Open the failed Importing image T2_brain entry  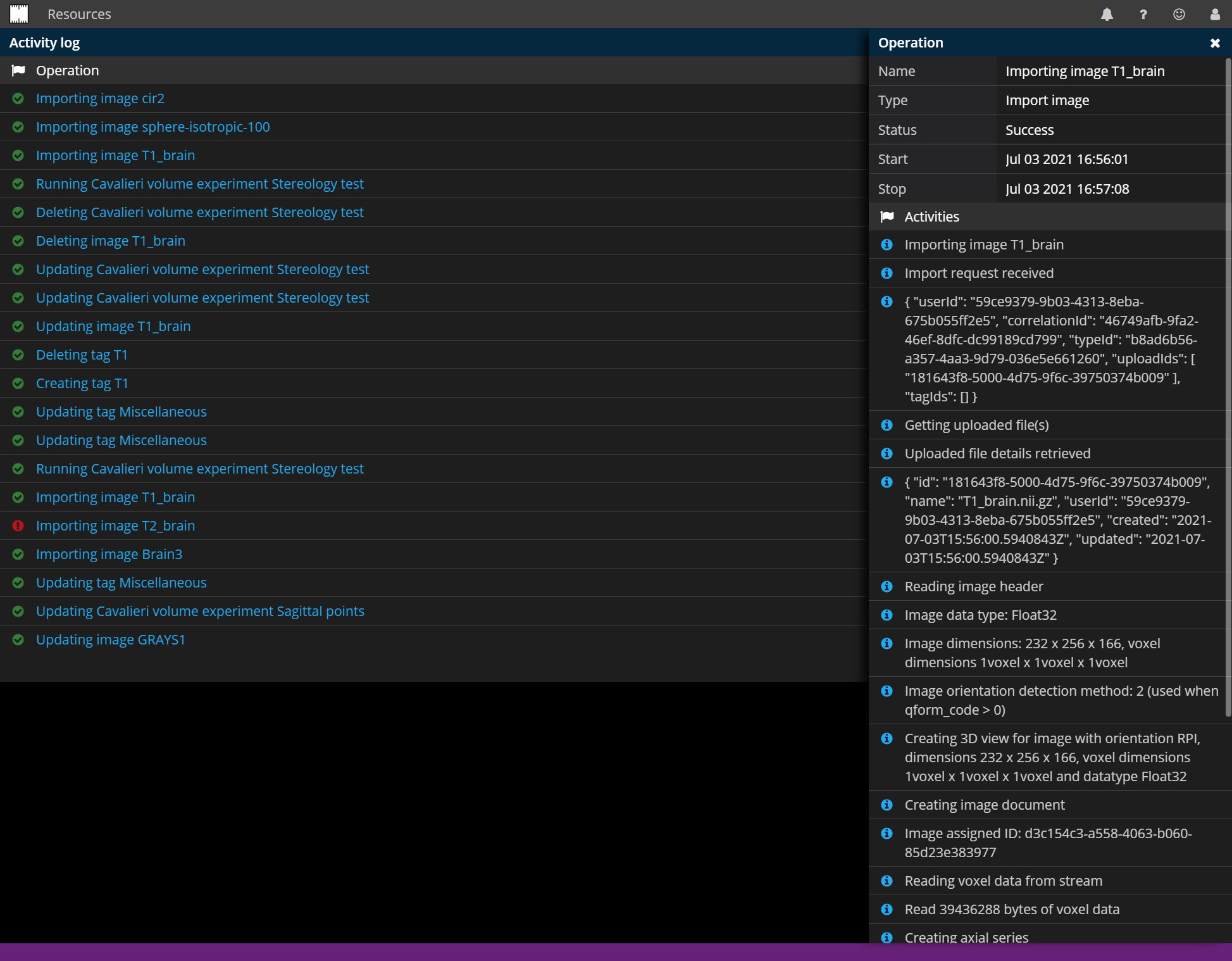coord(115,525)
